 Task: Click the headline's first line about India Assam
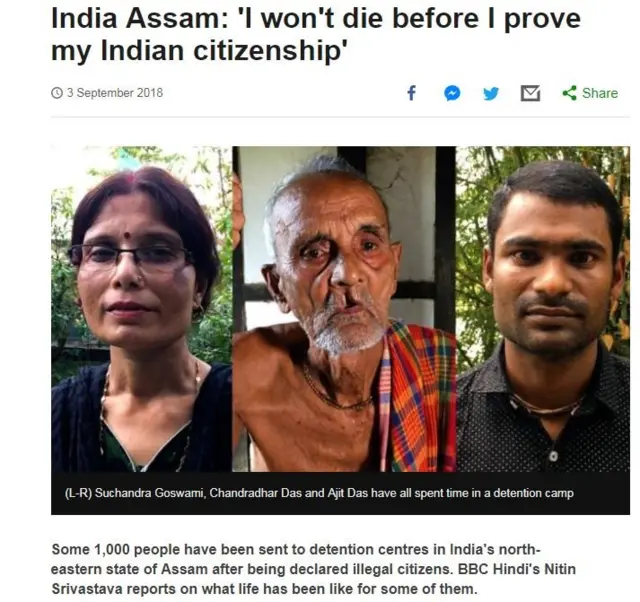tap(316, 18)
